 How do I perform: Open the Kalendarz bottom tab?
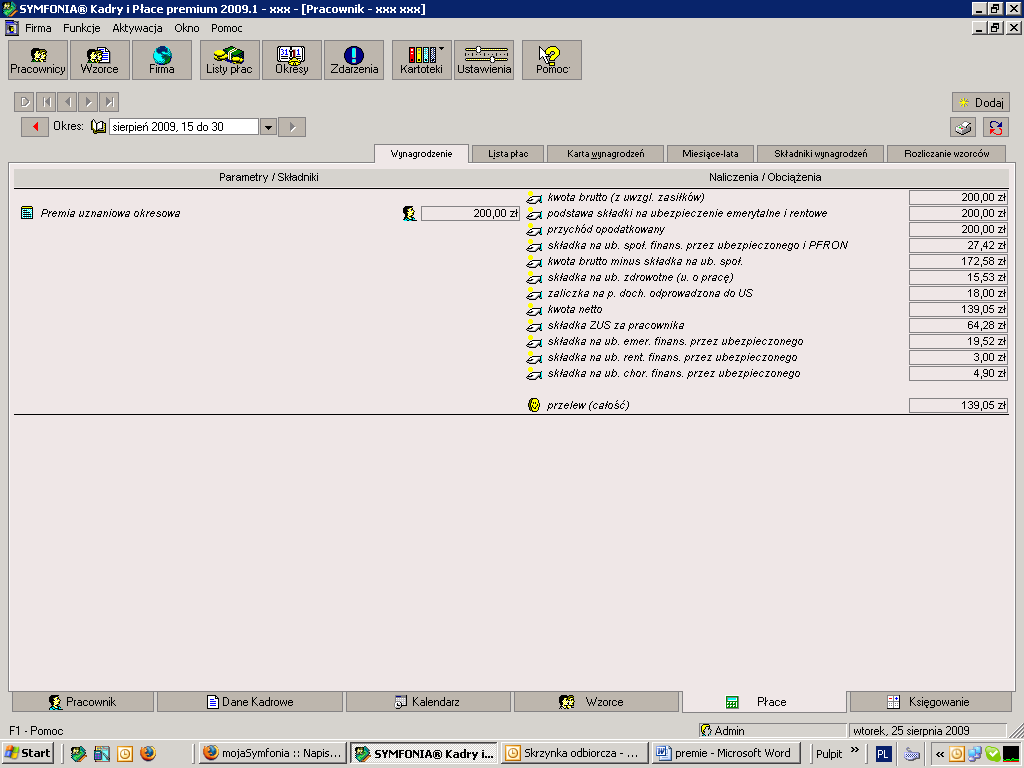[428, 702]
